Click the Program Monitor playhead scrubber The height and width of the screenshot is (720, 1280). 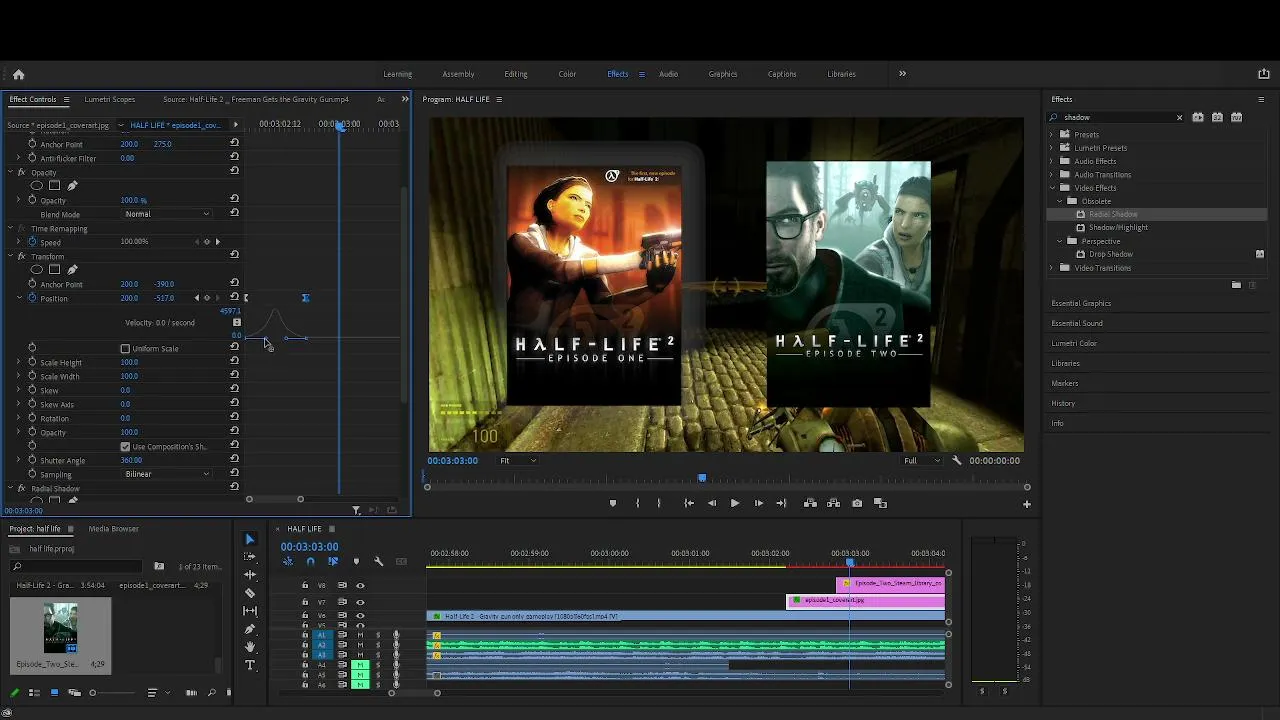pyautogui.click(x=702, y=478)
